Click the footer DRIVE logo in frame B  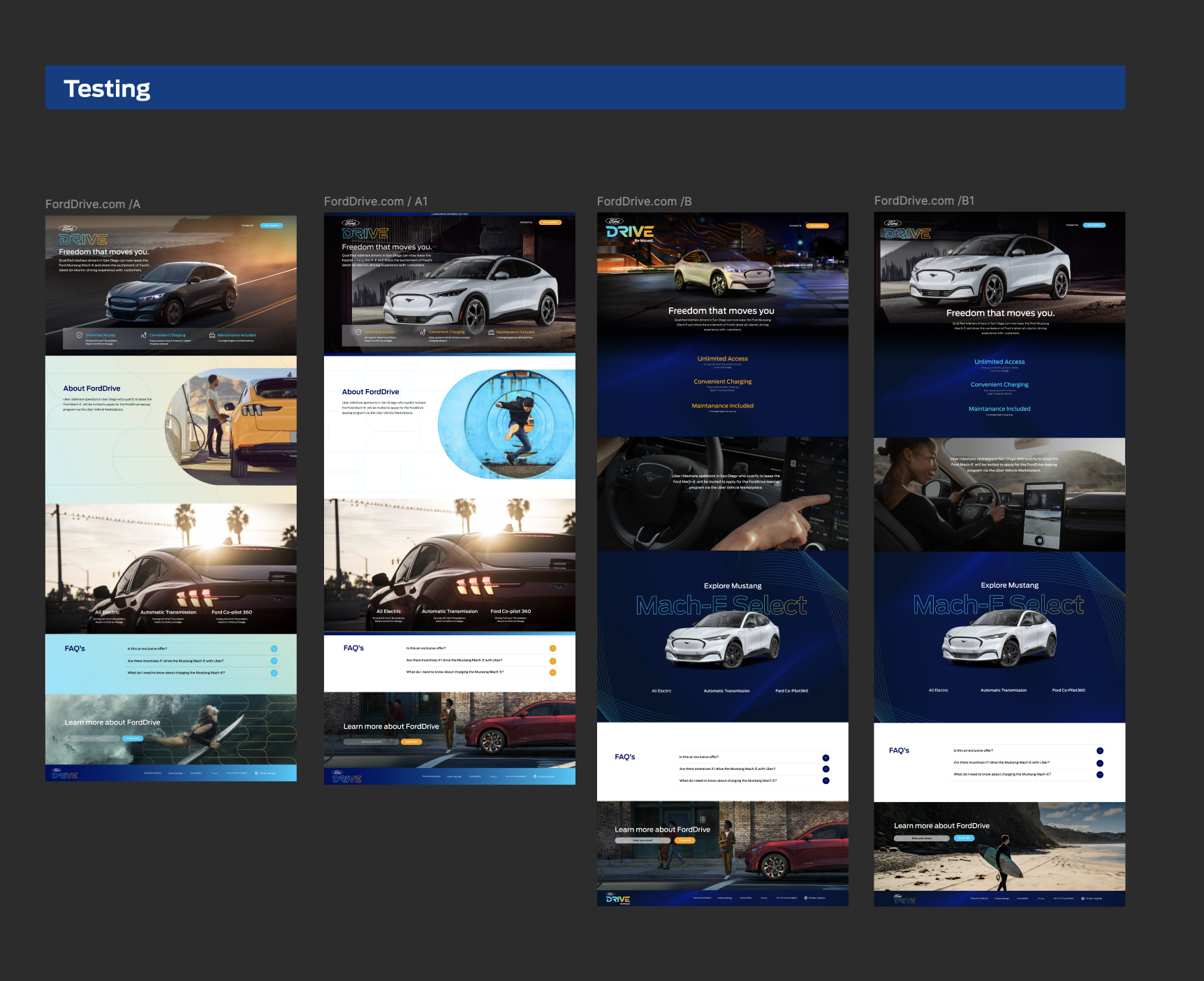pyautogui.click(x=618, y=899)
